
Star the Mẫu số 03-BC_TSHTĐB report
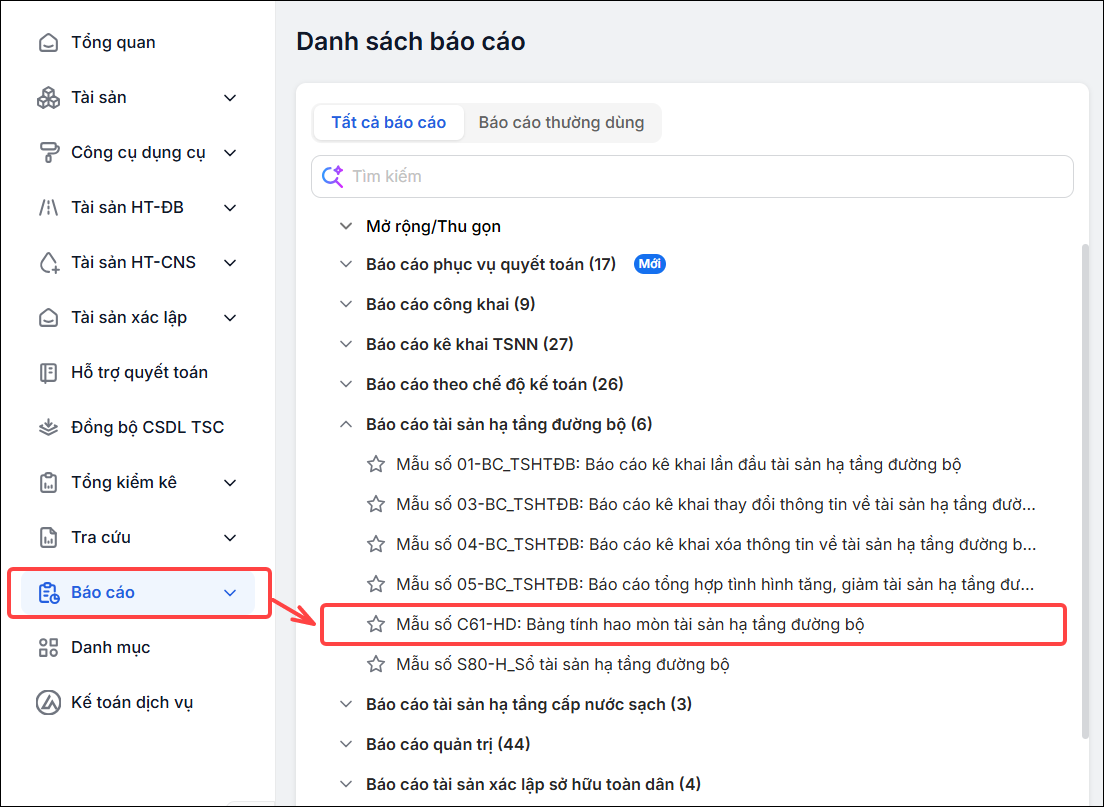(376, 504)
